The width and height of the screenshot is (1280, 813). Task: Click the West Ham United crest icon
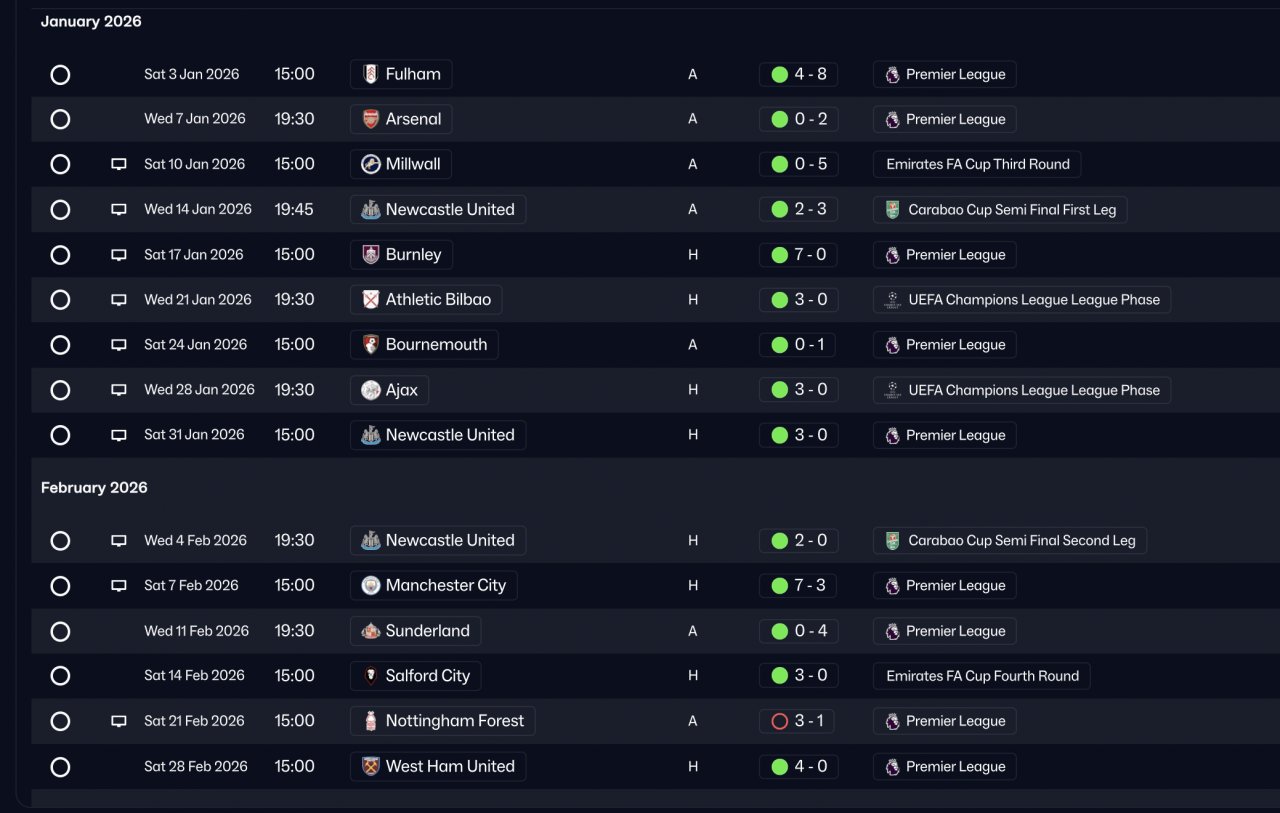click(x=371, y=766)
